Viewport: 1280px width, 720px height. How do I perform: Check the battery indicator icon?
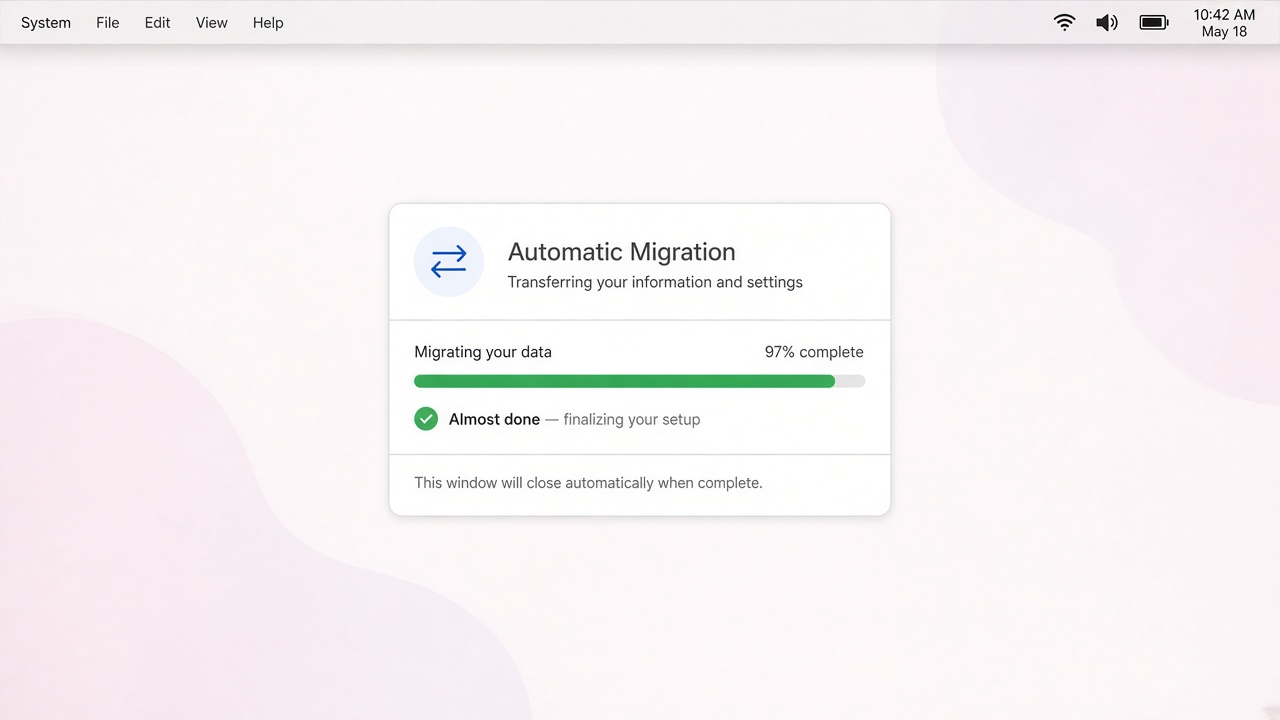(x=1154, y=22)
